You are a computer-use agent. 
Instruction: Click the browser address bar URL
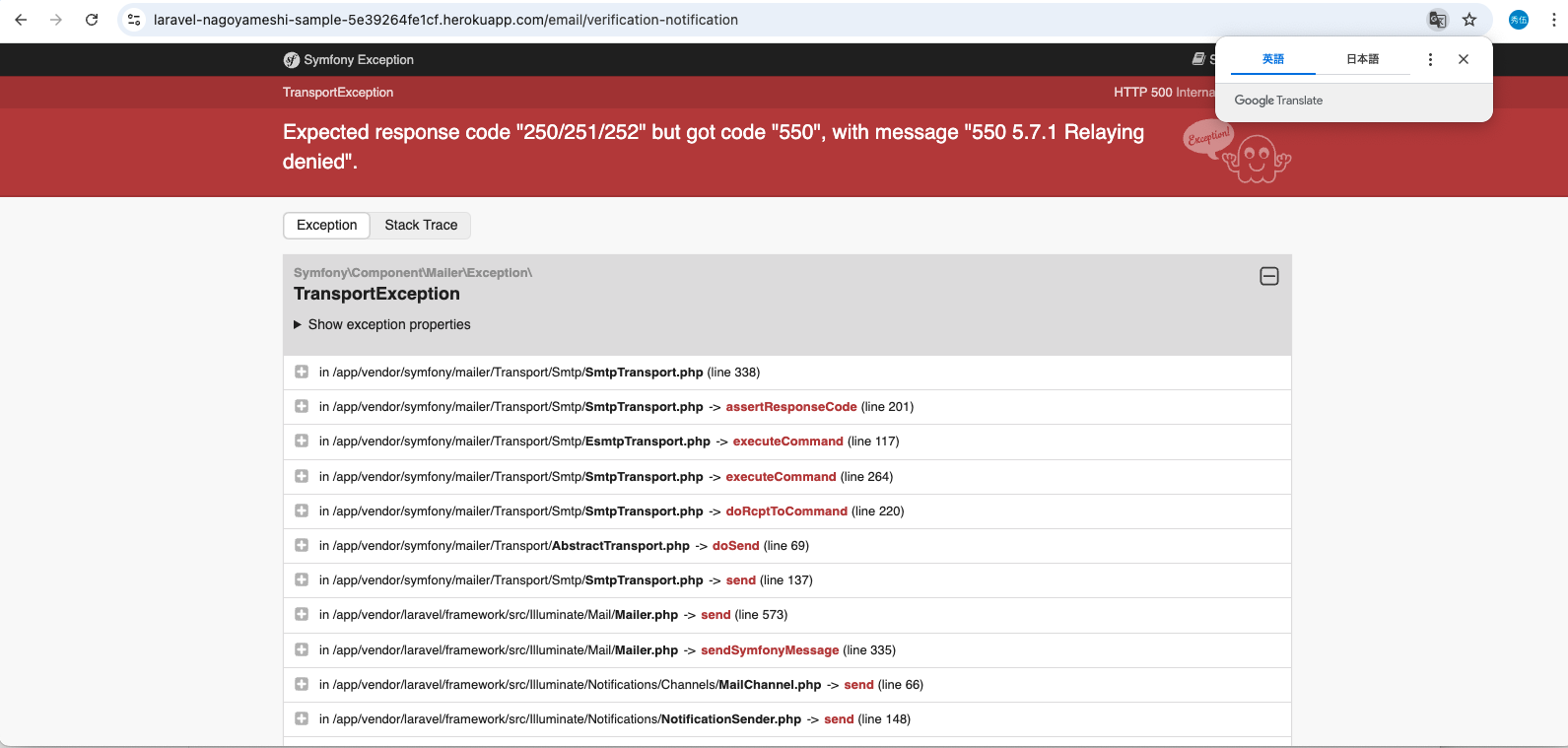point(445,20)
